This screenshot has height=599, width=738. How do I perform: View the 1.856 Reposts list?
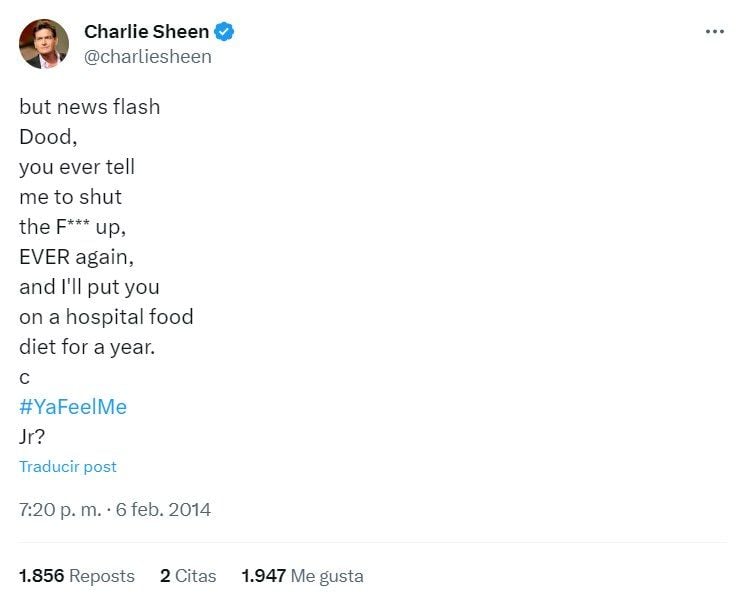[x=77, y=576]
